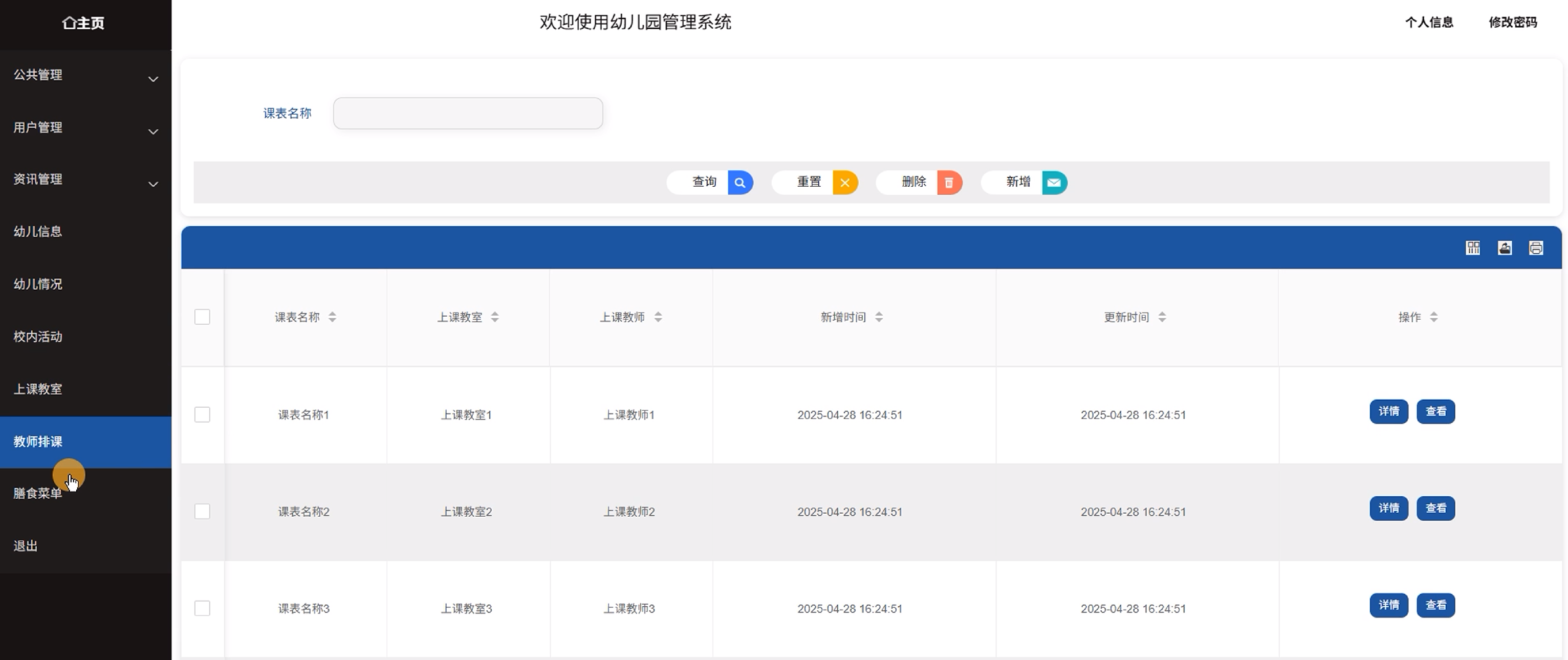Open the column filter grid icon
This screenshot has height=660, width=1568.
1472,248
